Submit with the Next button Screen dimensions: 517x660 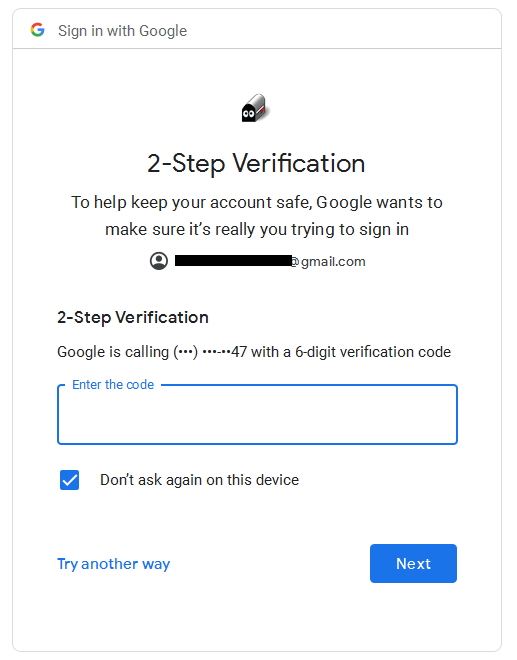point(413,563)
